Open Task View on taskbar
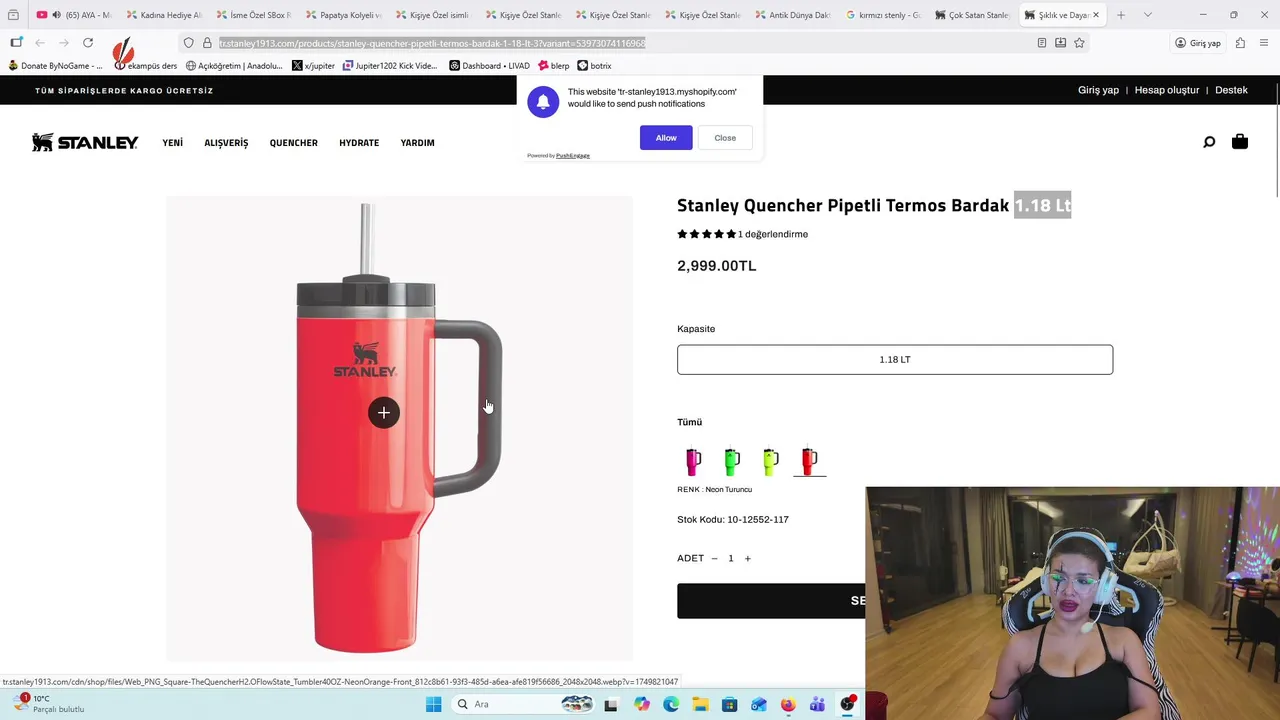 pos(611,704)
